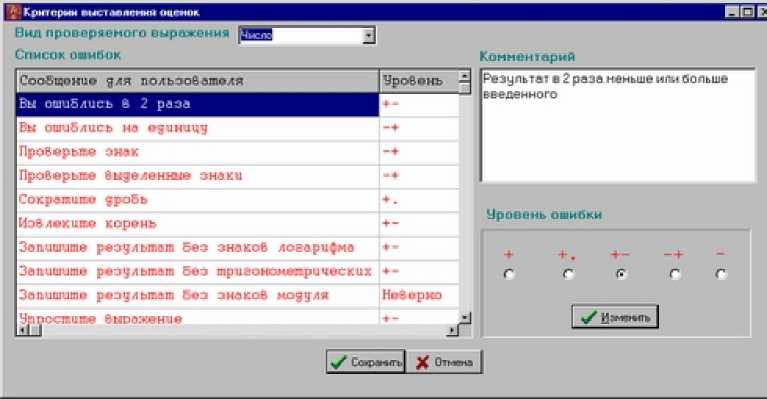
Task: Select row 'Запишите результат без знаков логарифма'
Action: [x=238, y=248]
